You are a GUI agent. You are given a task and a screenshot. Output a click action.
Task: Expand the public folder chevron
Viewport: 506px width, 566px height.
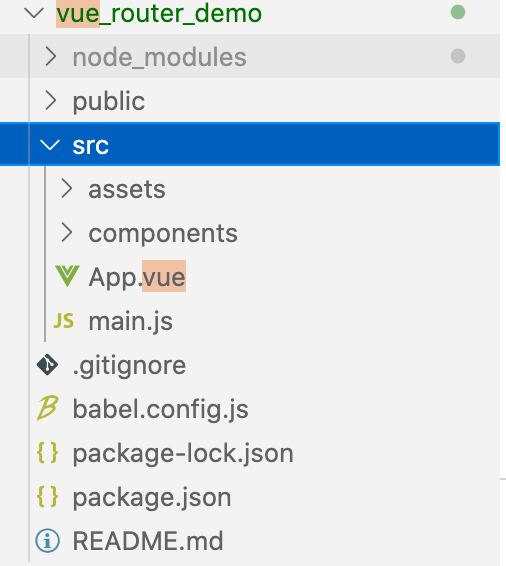pos(51,101)
